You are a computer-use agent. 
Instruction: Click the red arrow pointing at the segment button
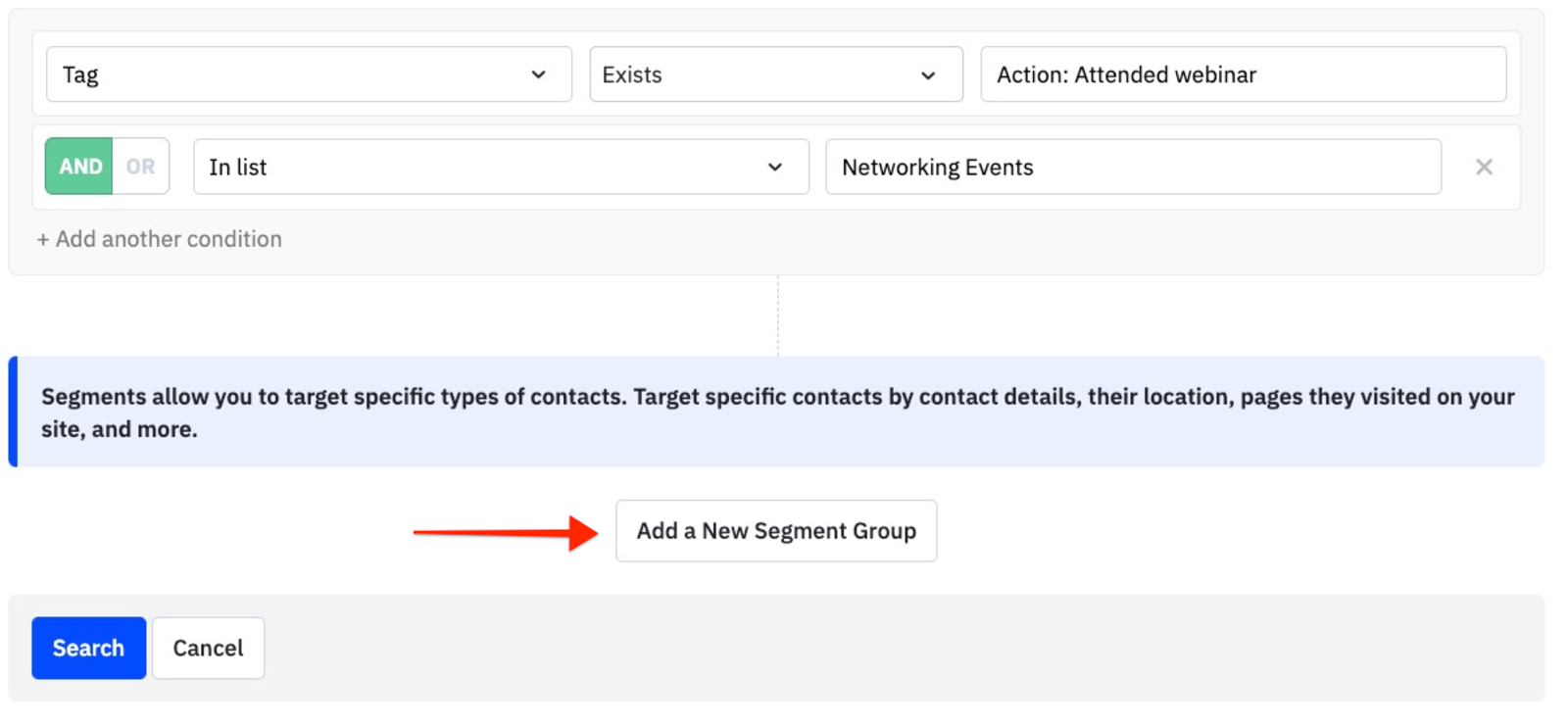(x=505, y=533)
